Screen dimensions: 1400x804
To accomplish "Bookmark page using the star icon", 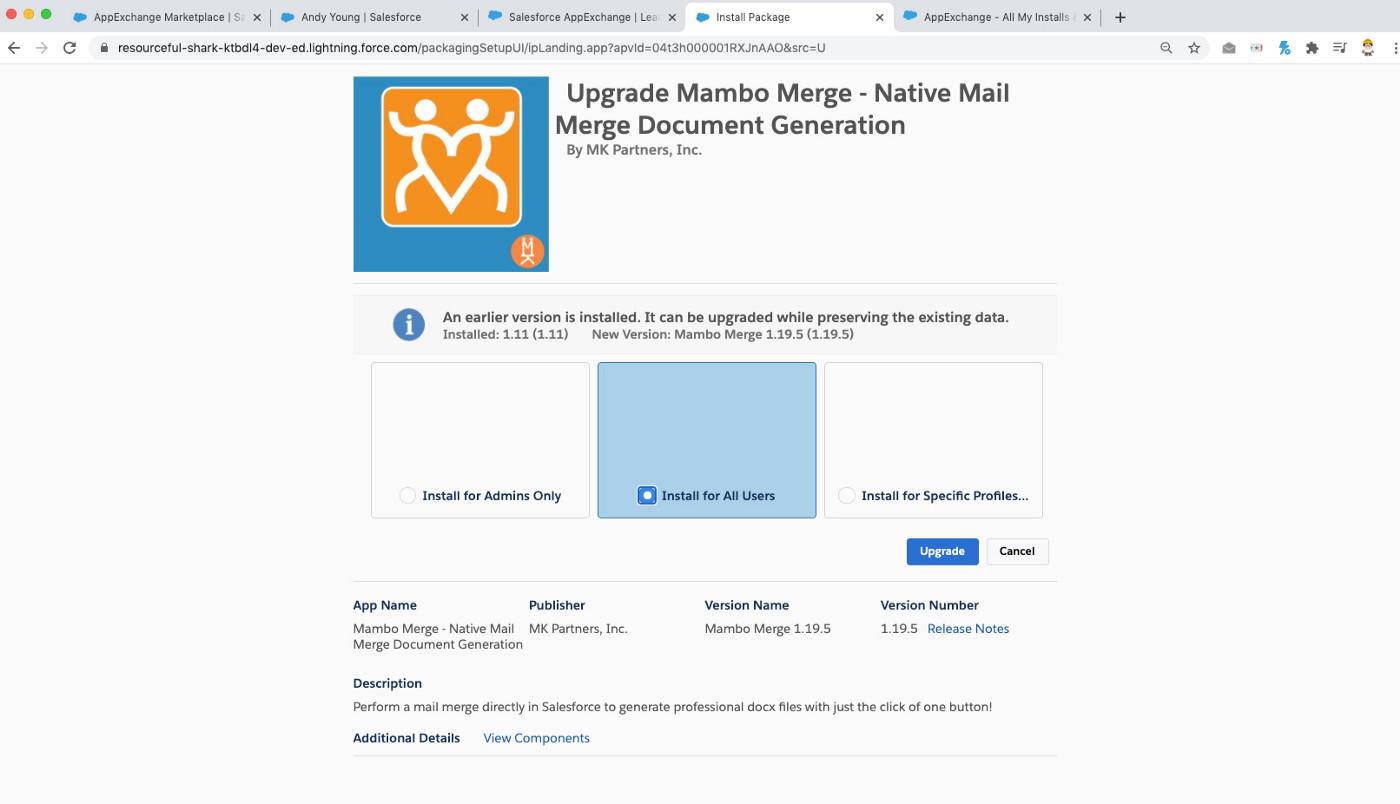I will pos(1194,48).
